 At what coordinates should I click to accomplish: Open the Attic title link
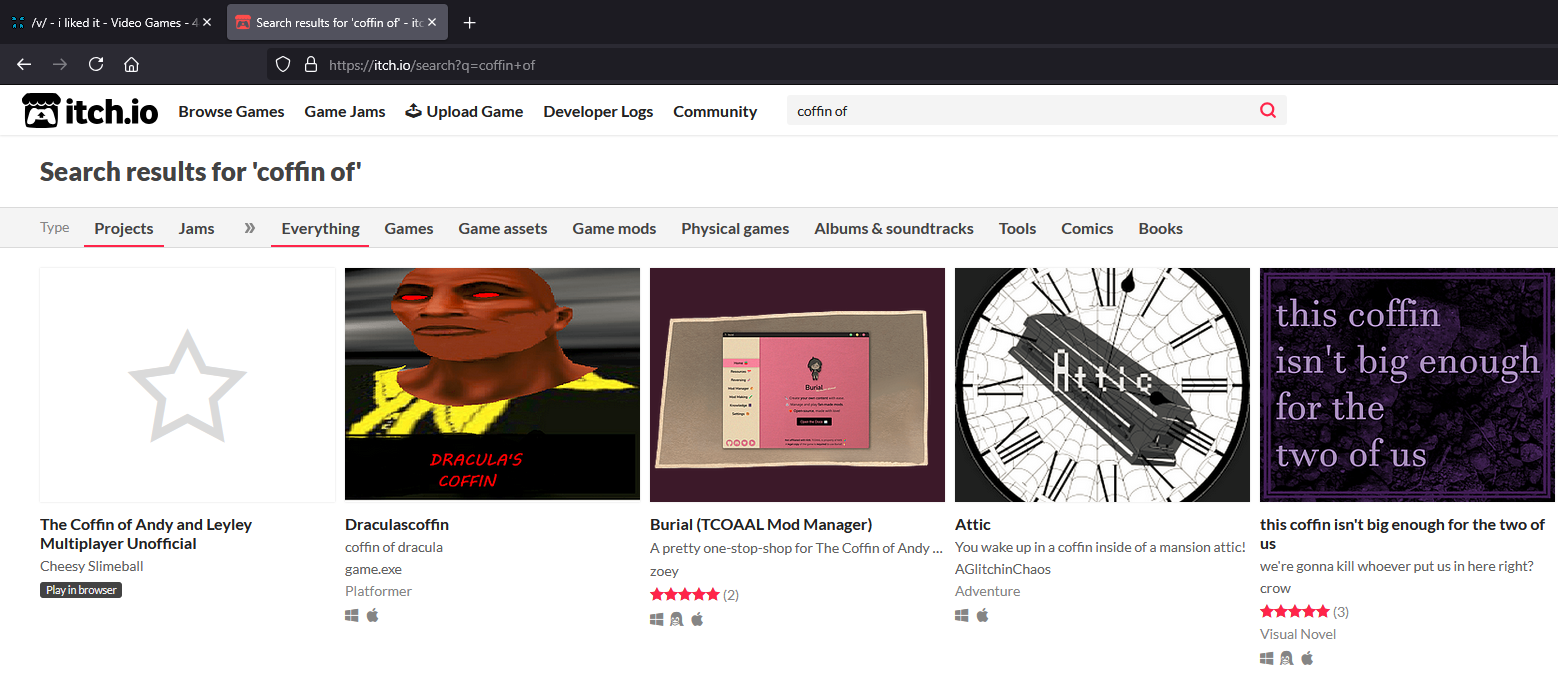pos(973,524)
